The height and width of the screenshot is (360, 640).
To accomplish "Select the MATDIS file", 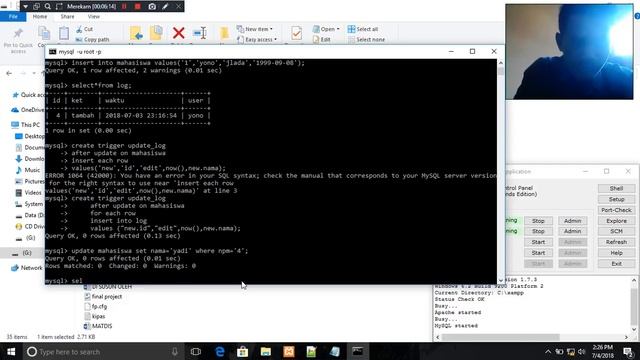I will coord(98,326).
